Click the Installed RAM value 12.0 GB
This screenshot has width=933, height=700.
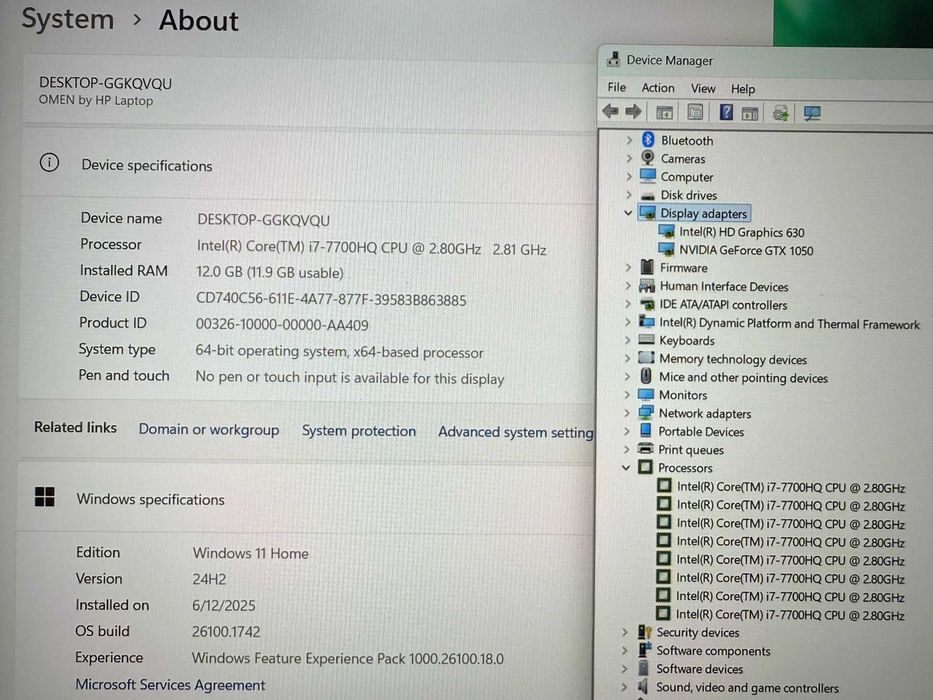270,273
